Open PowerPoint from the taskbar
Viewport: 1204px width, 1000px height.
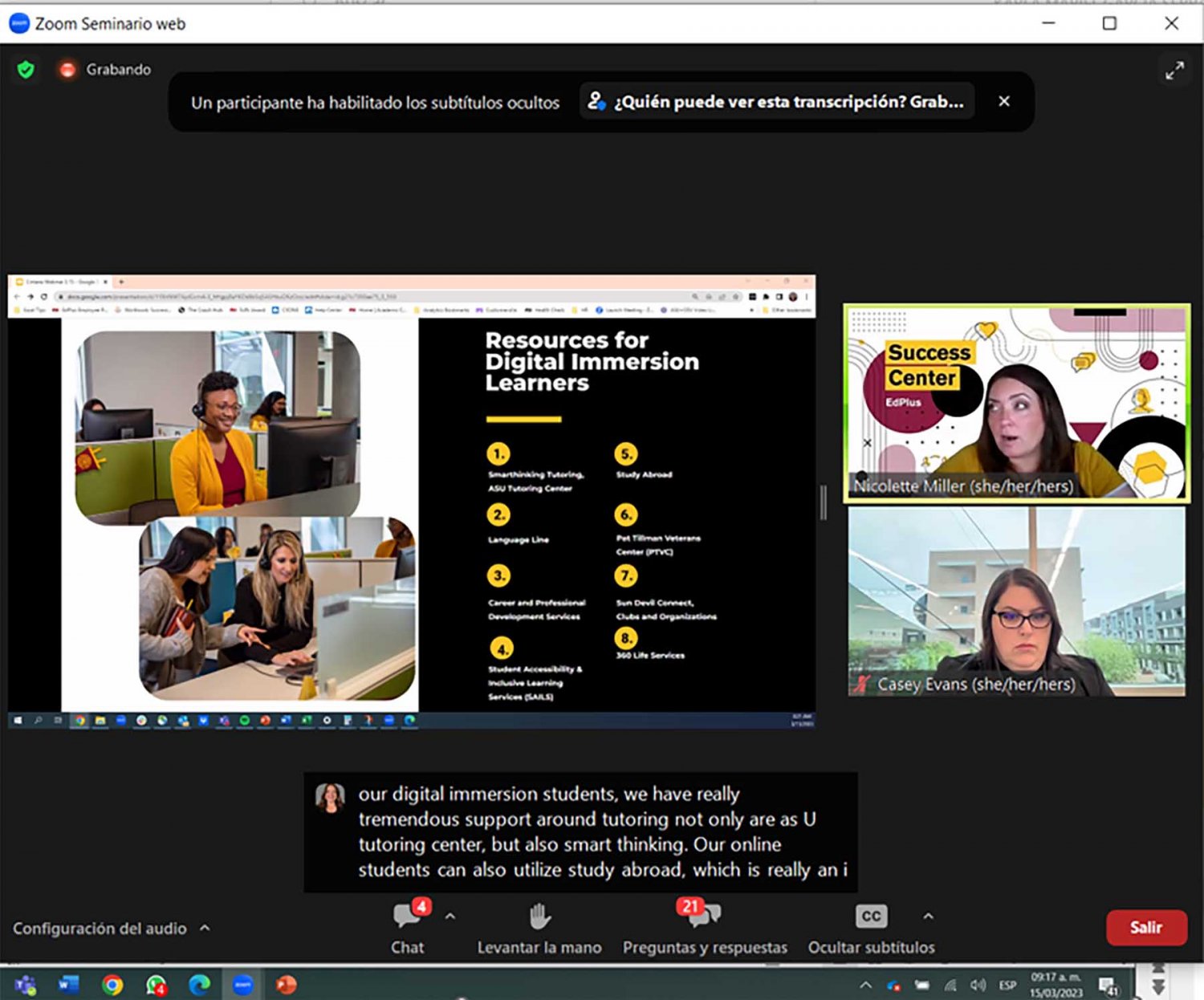(286, 984)
